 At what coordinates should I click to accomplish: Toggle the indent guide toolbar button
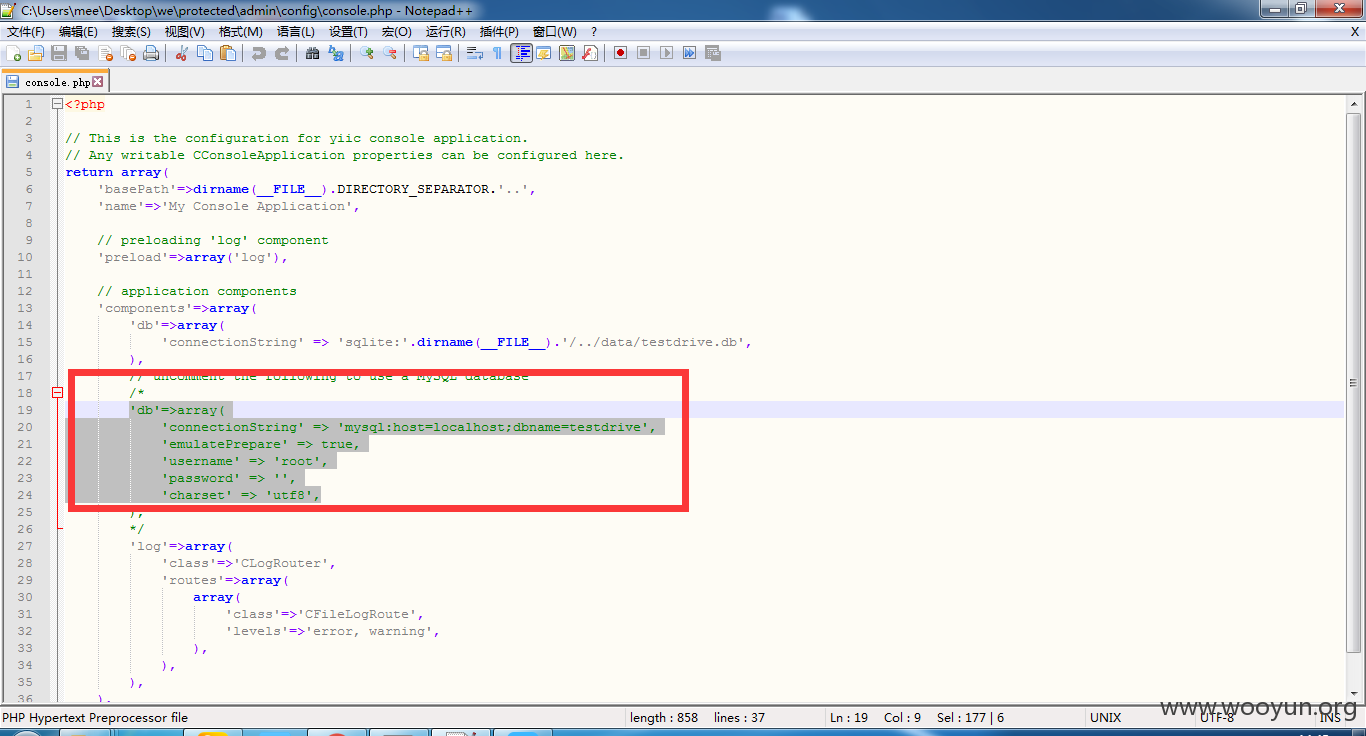click(x=521, y=53)
